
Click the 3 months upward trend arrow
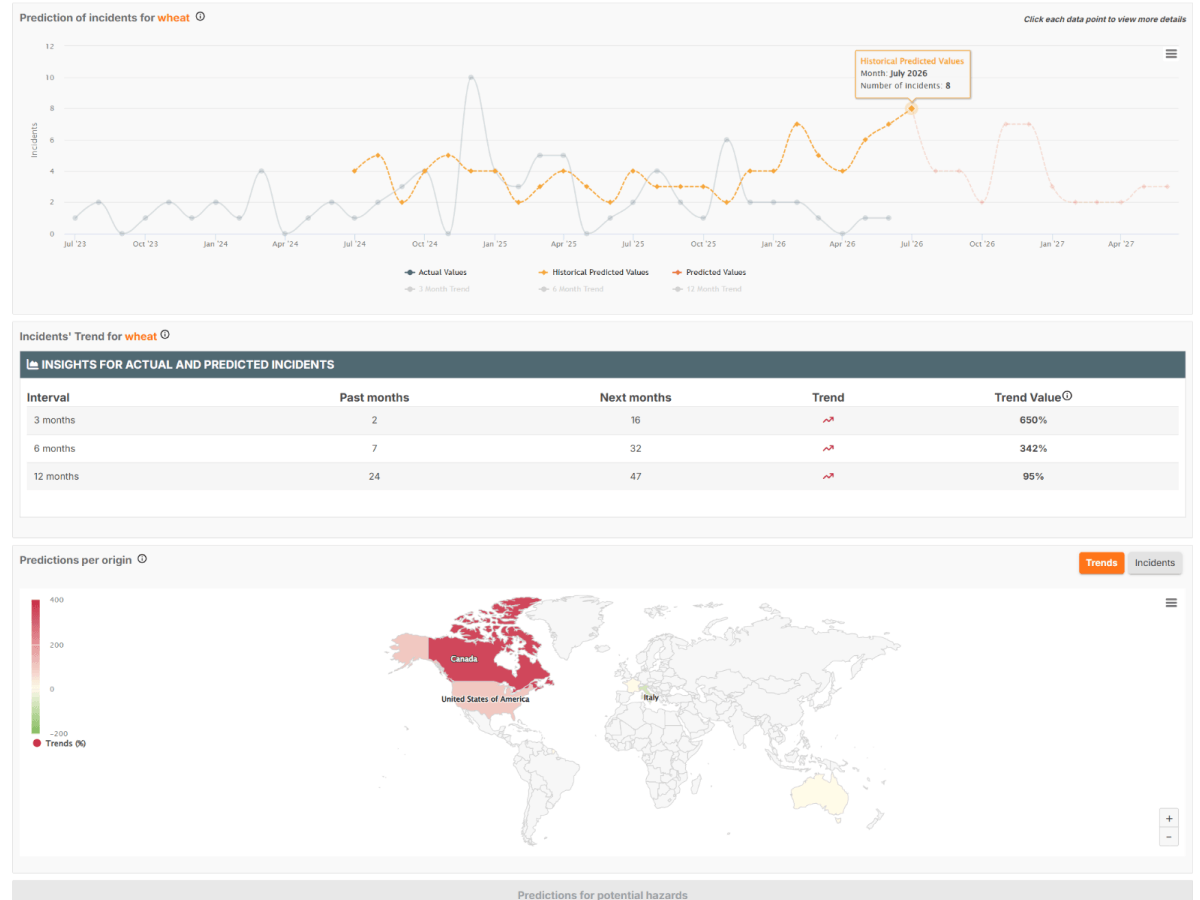coord(828,420)
